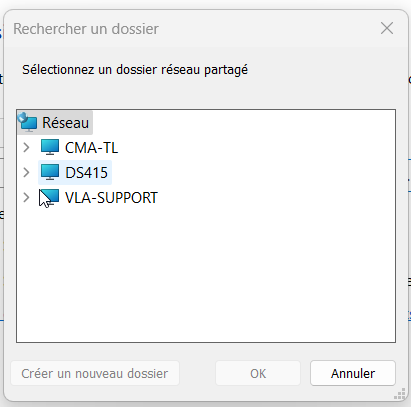Screen dimensions: 411x407
Task: Cancel the dialog with Annuler
Action: (x=353, y=373)
